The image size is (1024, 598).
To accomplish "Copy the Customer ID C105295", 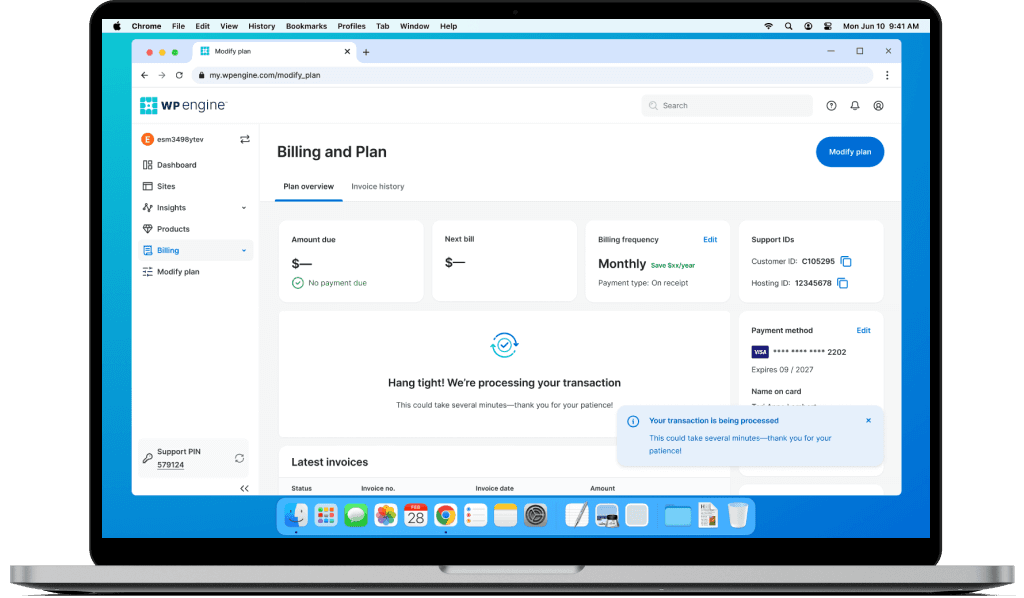I will pos(846,261).
